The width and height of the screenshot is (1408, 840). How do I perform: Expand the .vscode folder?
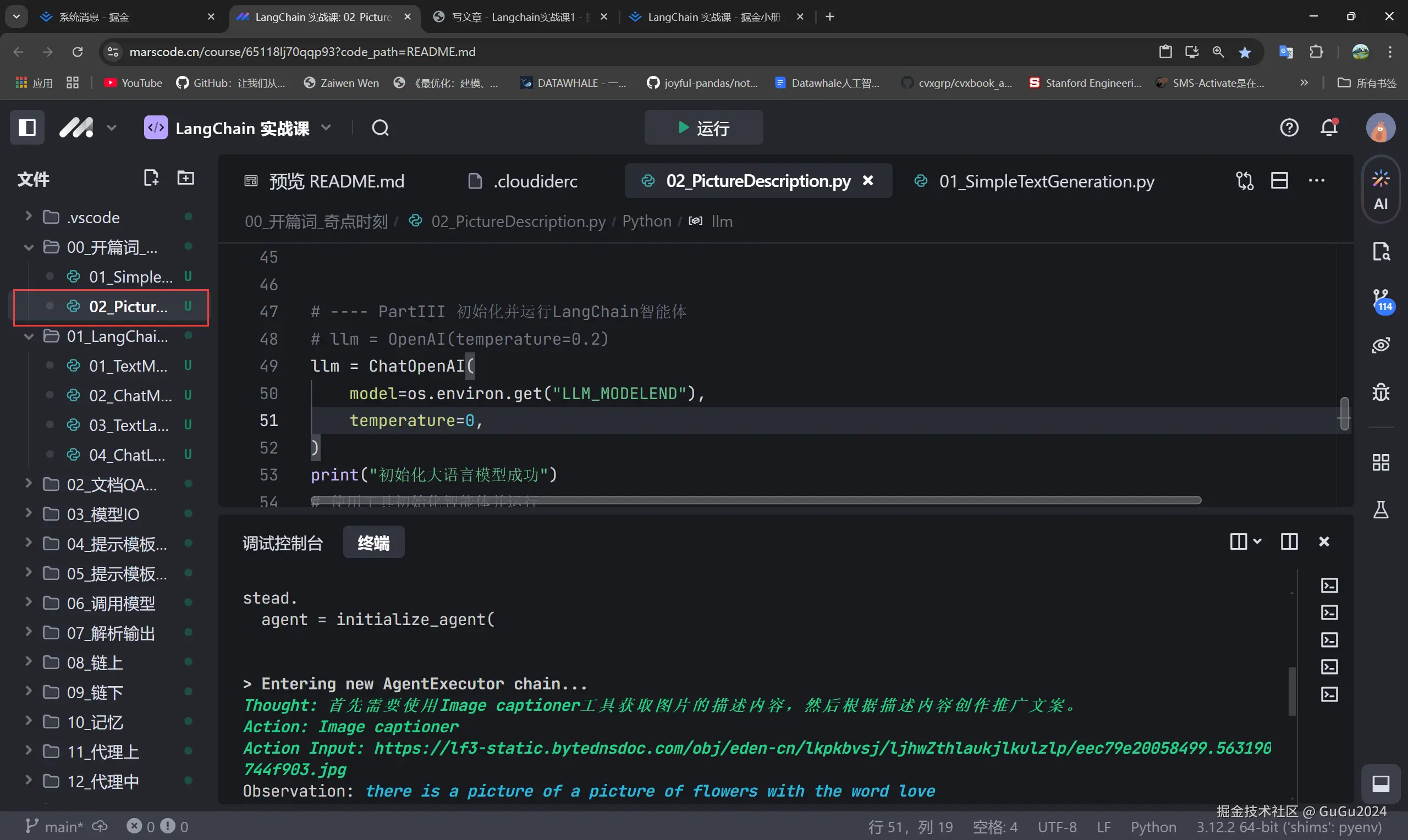tap(28, 217)
